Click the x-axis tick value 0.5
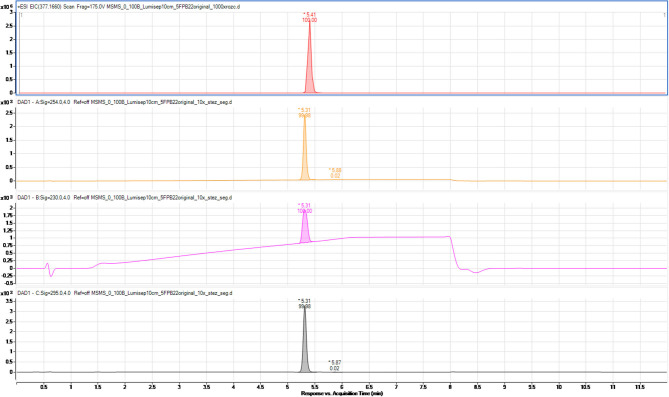 coord(44,387)
